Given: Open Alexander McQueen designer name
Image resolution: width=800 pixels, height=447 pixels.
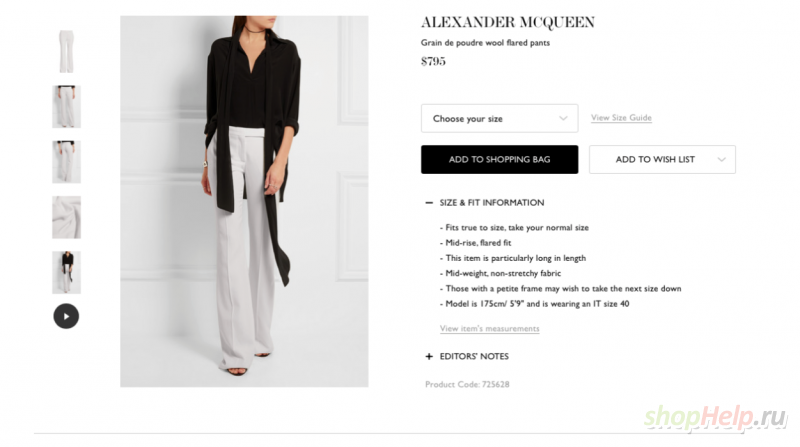Looking at the screenshot, I should pyautogui.click(x=508, y=22).
